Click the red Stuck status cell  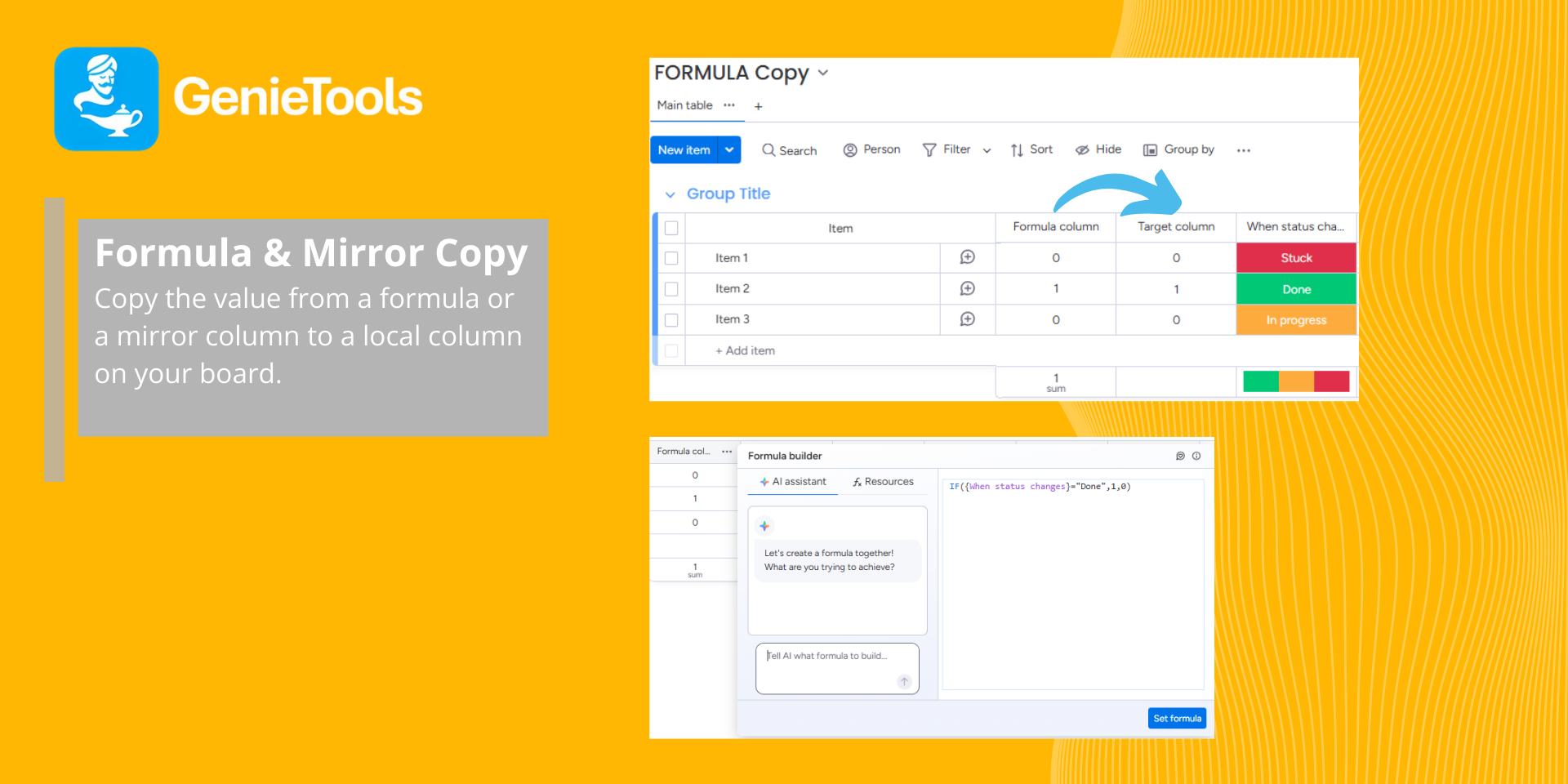click(x=1296, y=258)
